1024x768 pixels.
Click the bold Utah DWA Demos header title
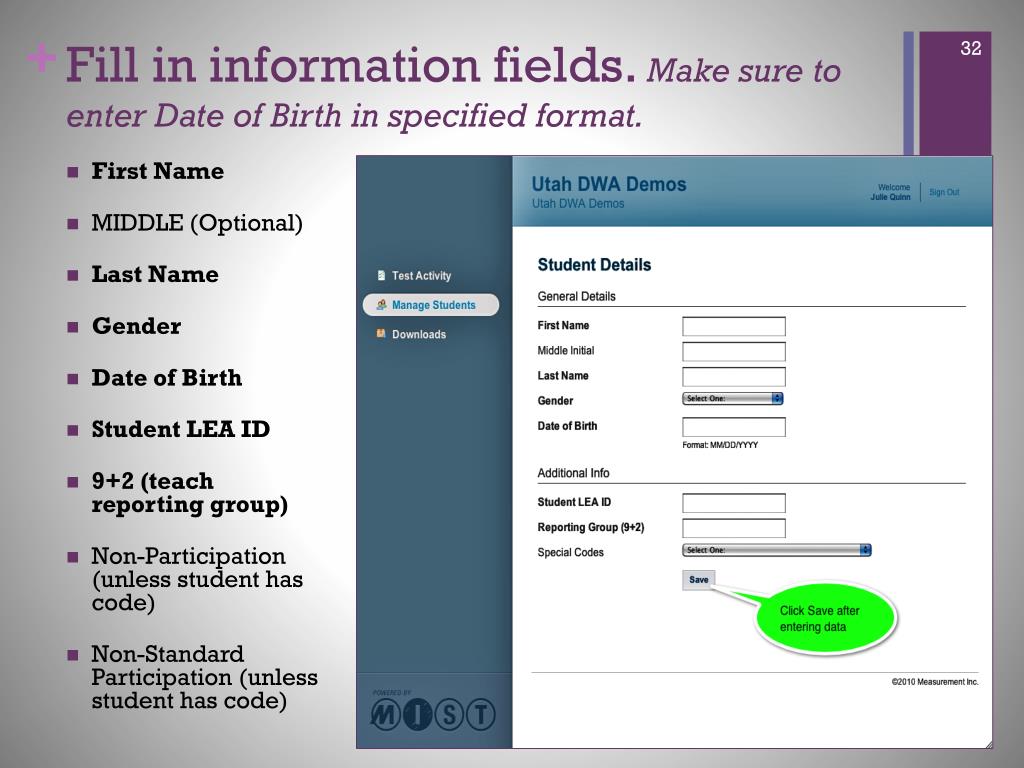608,184
